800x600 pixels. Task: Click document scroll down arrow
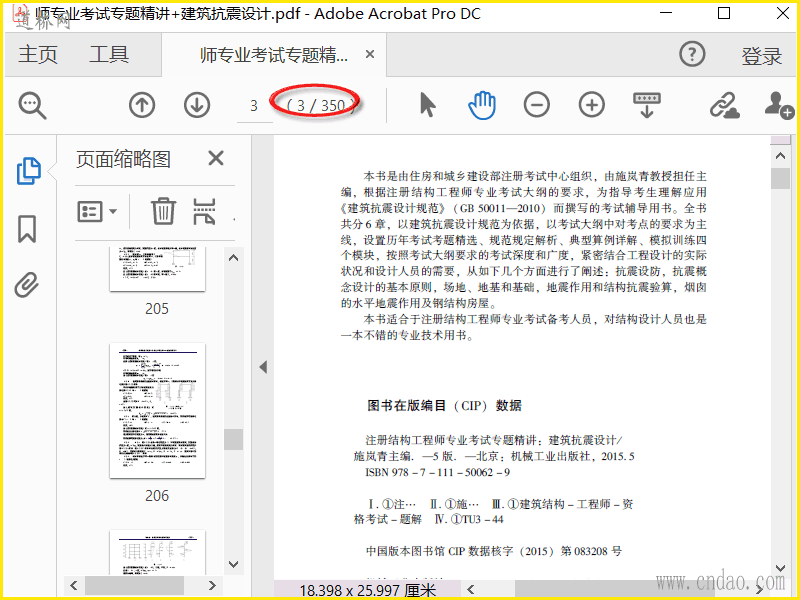coord(780,568)
